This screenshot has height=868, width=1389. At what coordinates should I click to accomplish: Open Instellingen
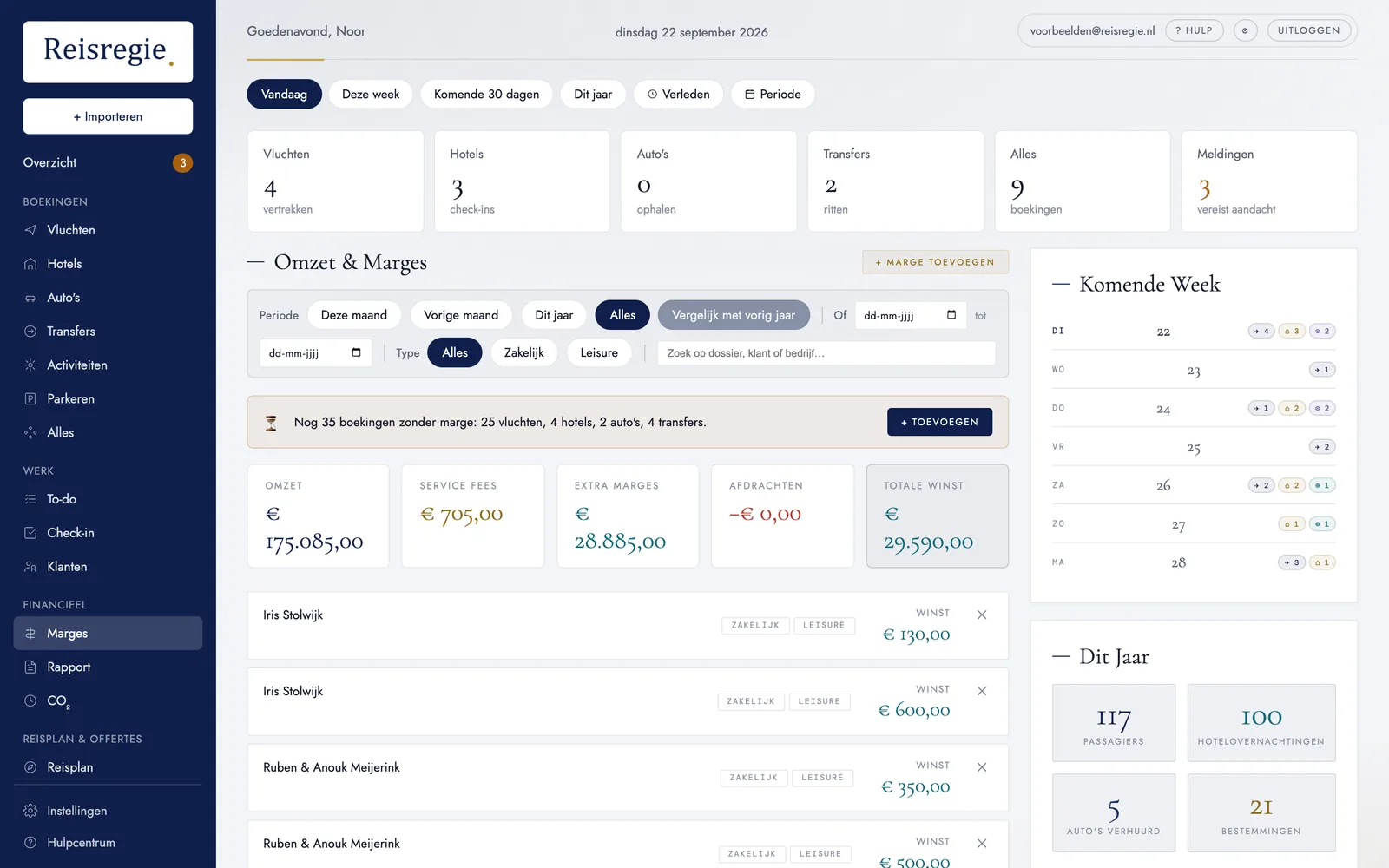[108, 811]
